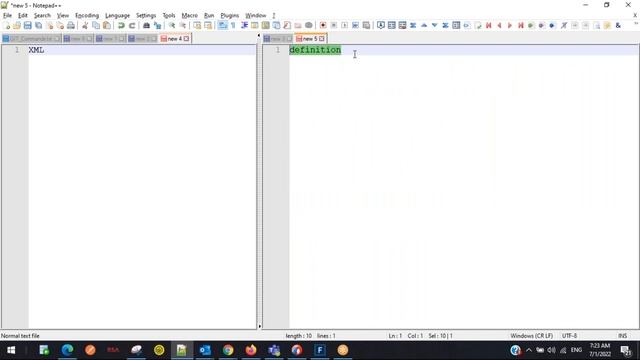The width and height of the screenshot is (640, 360).
Task: Toggle the Word wrap toolbar icon
Action: pos(222,25)
